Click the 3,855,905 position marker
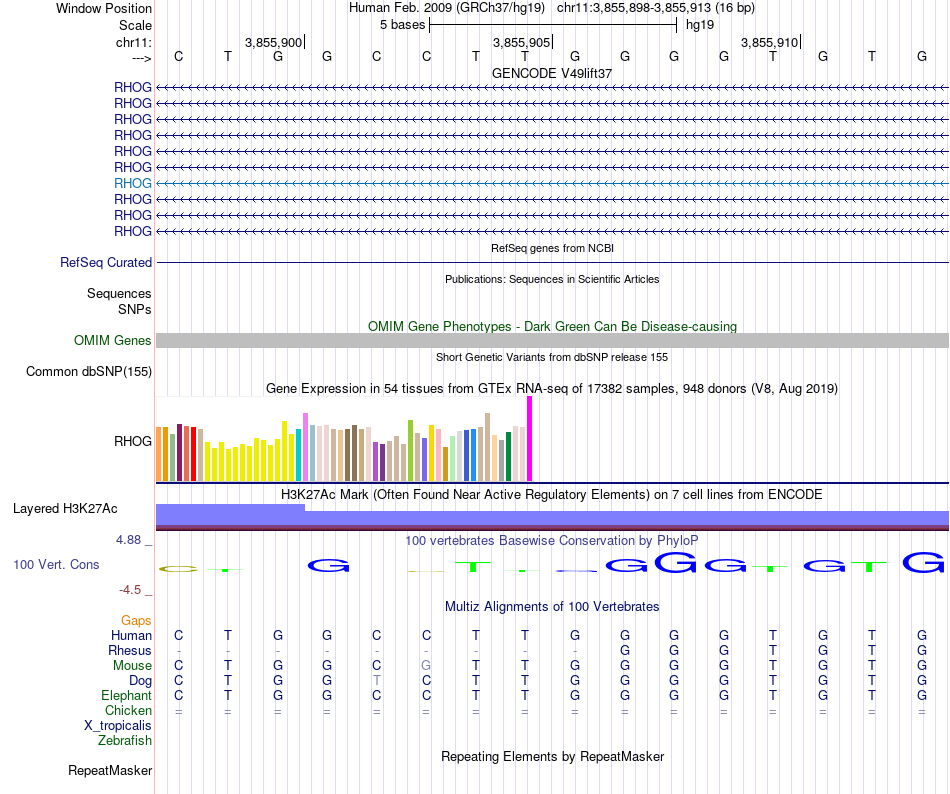The width and height of the screenshot is (950, 794). tap(522, 42)
